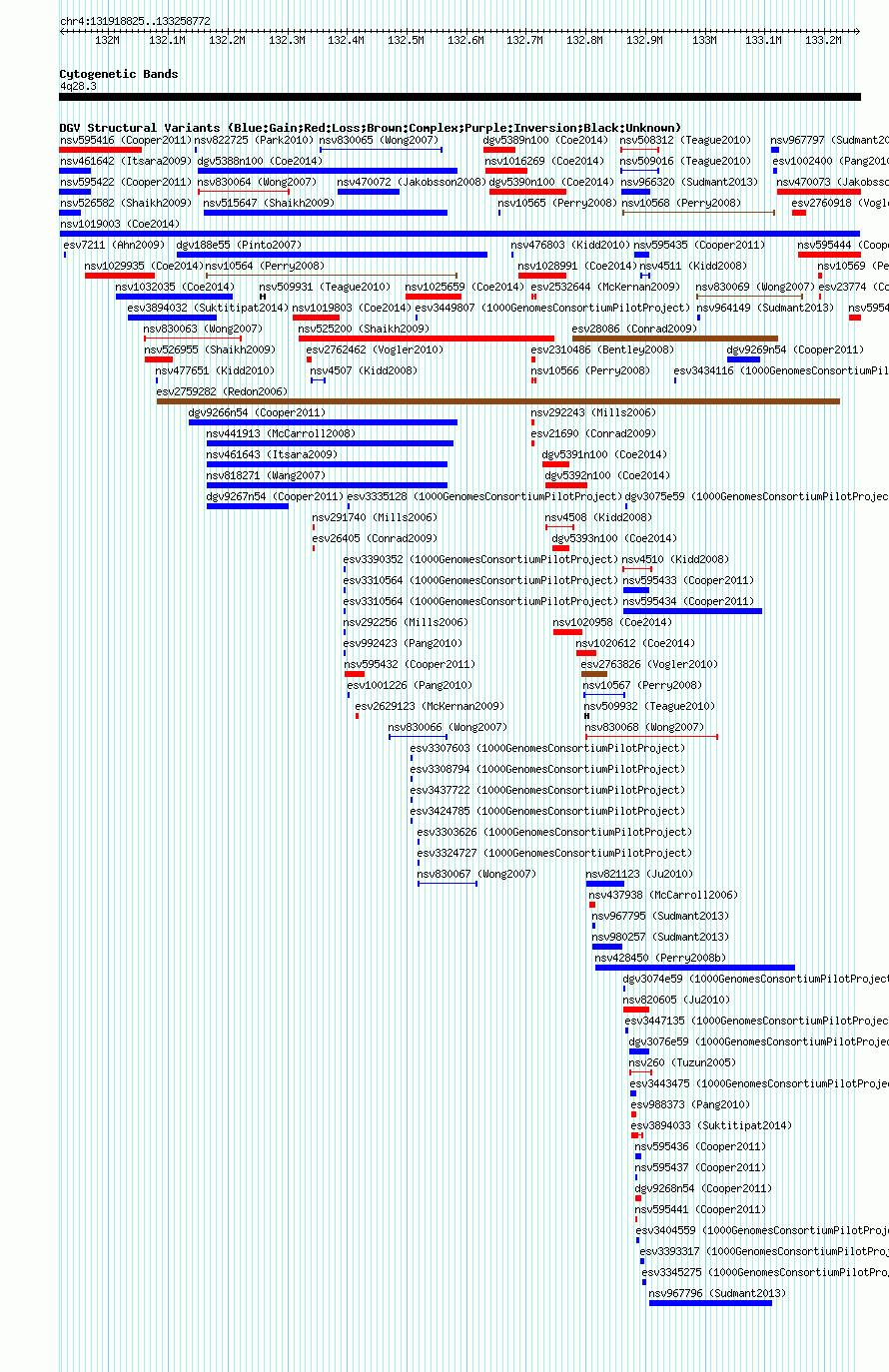
Task: Select the nsv830067 (Wong2007) label
Action: (x=476, y=874)
